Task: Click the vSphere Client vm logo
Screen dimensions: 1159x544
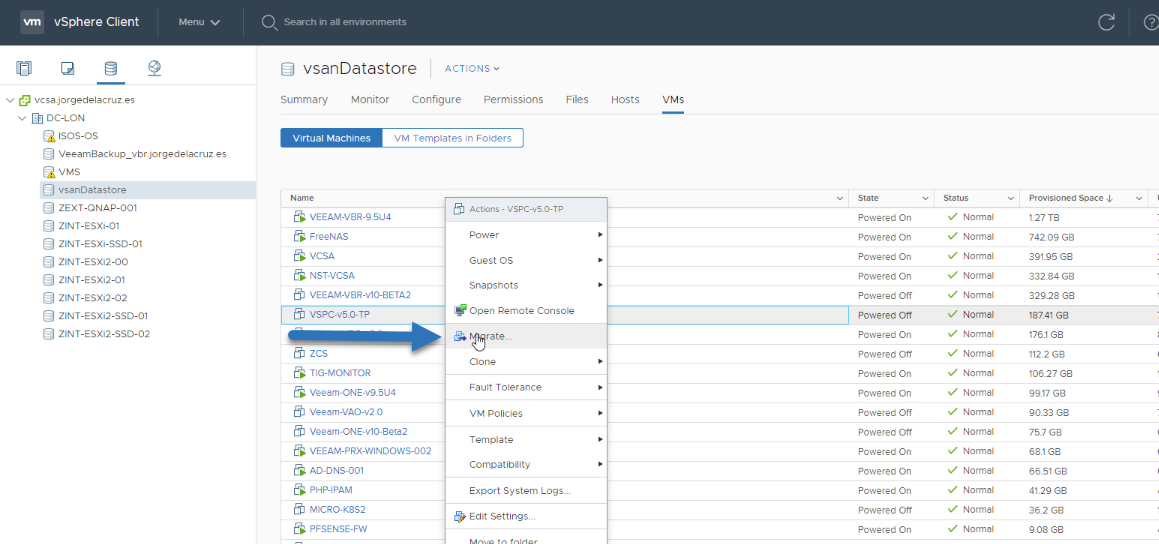Action: pyautogui.click(x=31, y=21)
